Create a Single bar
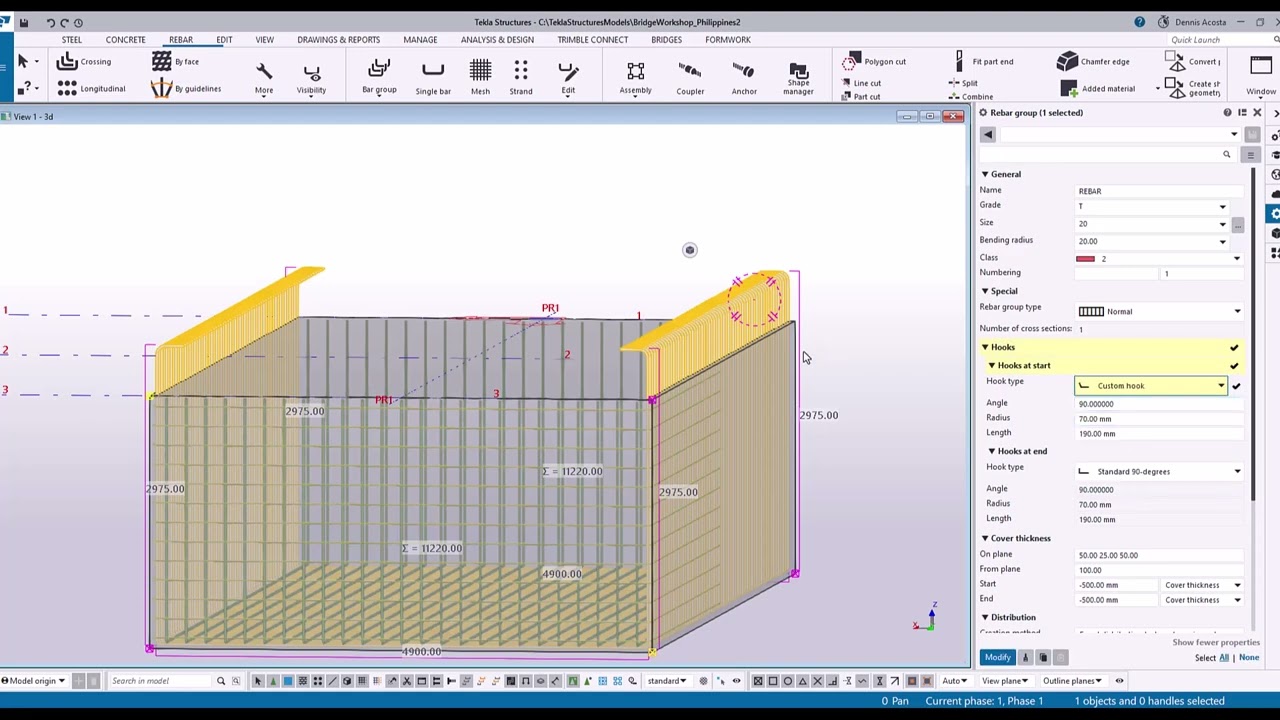1280x720 pixels. click(x=433, y=77)
